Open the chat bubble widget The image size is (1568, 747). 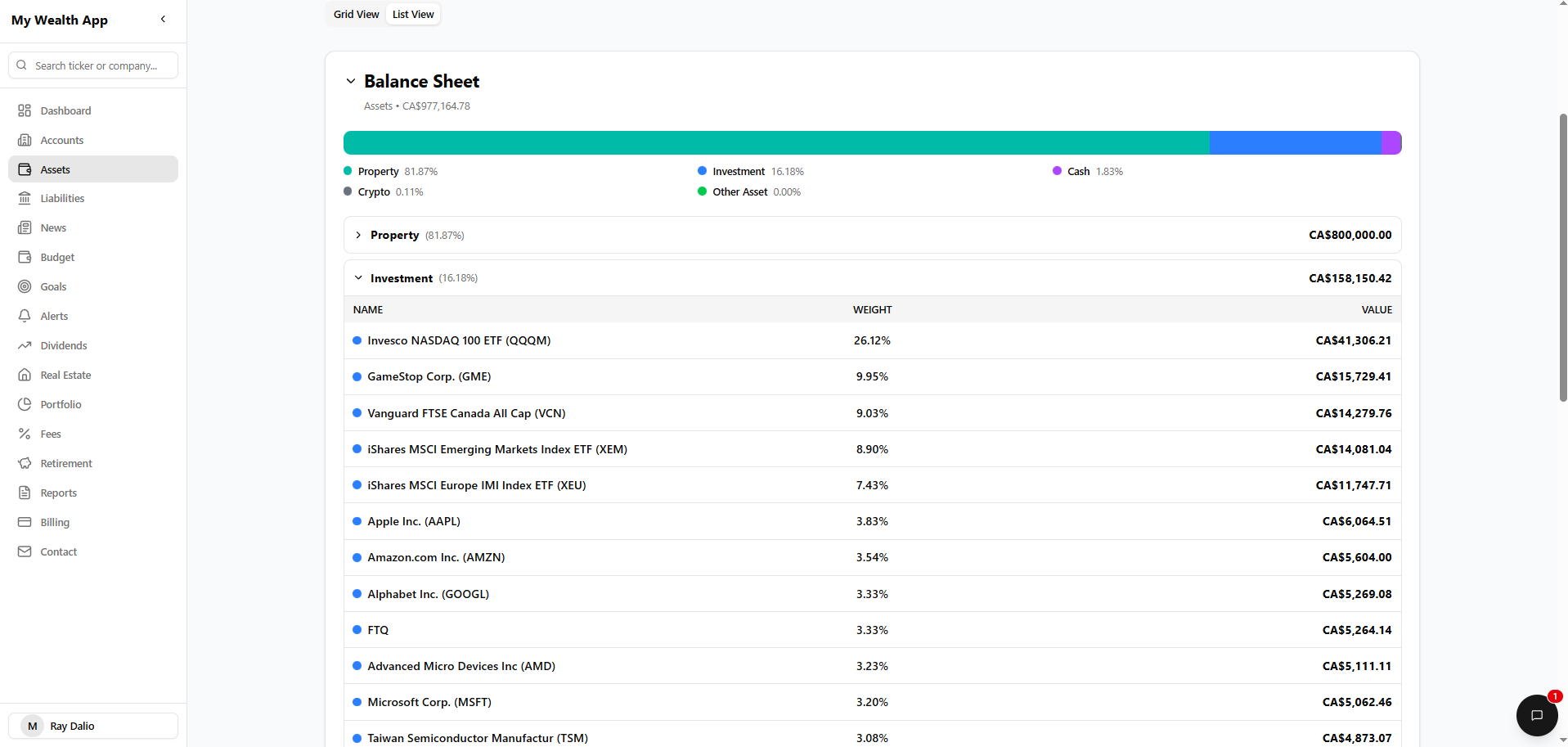[x=1537, y=715]
